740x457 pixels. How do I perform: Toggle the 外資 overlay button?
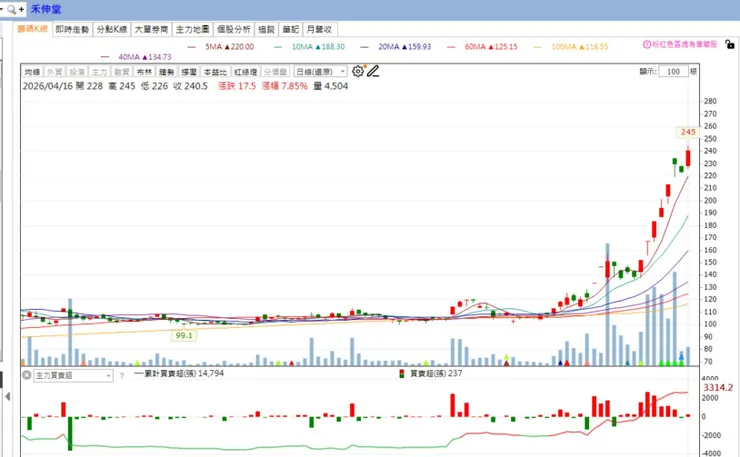click(x=55, y=72)
